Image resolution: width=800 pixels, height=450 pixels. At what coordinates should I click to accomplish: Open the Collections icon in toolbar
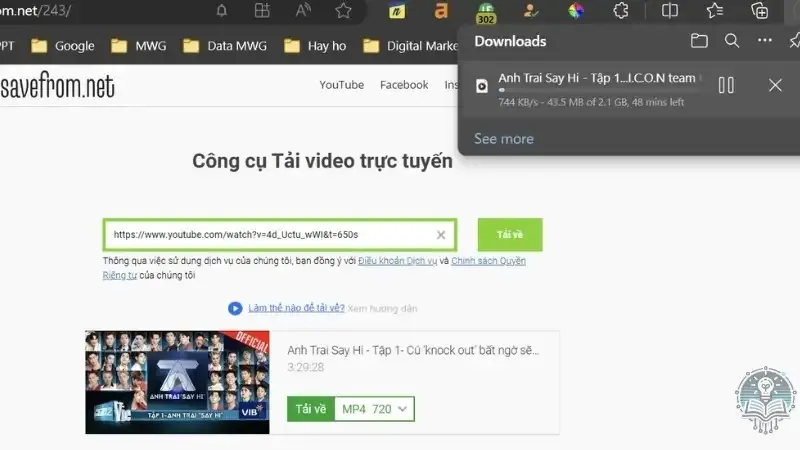point(759,11)
